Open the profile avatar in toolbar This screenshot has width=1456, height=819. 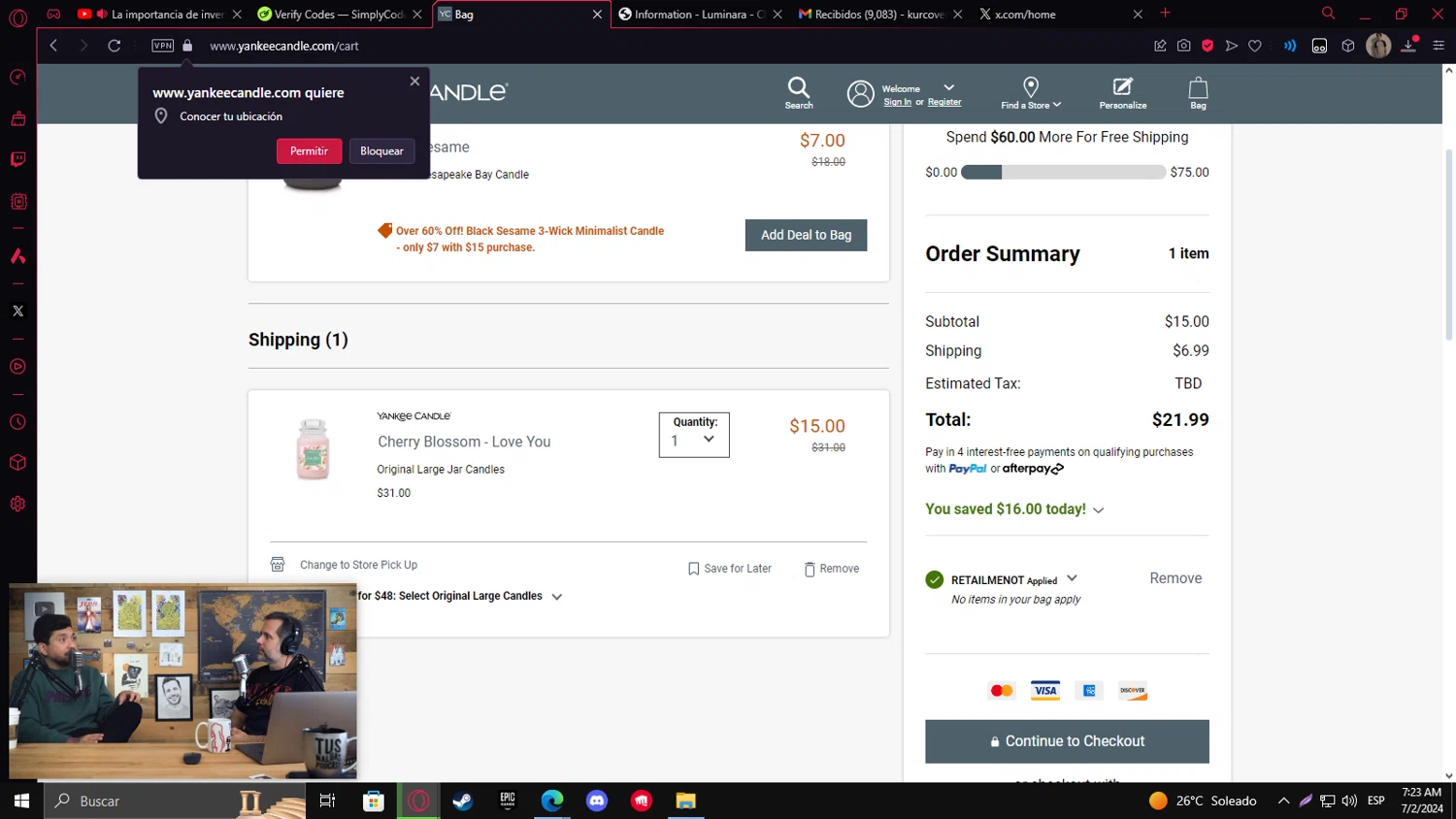pos(1378,46)
